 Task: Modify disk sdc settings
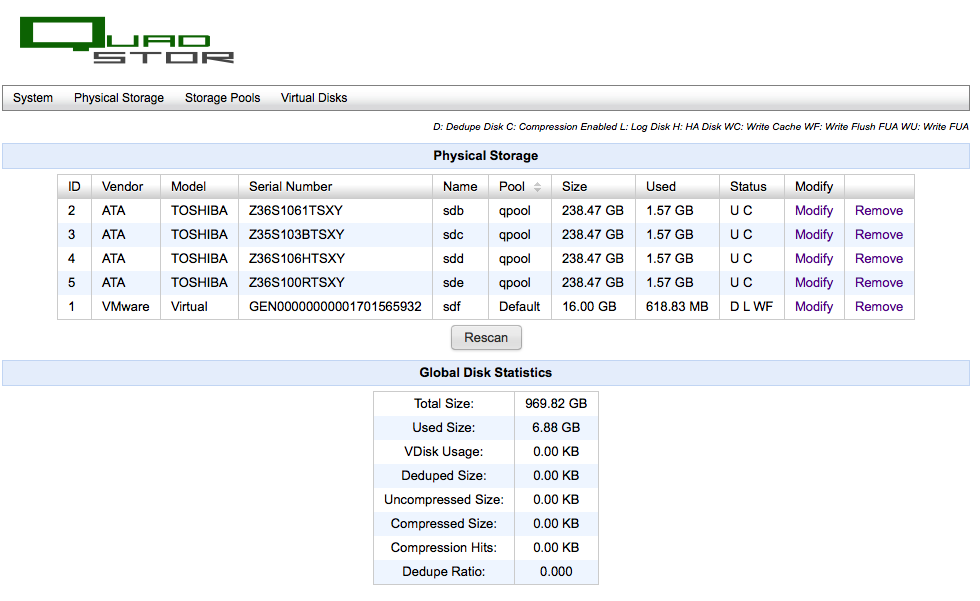click(814, 235)
